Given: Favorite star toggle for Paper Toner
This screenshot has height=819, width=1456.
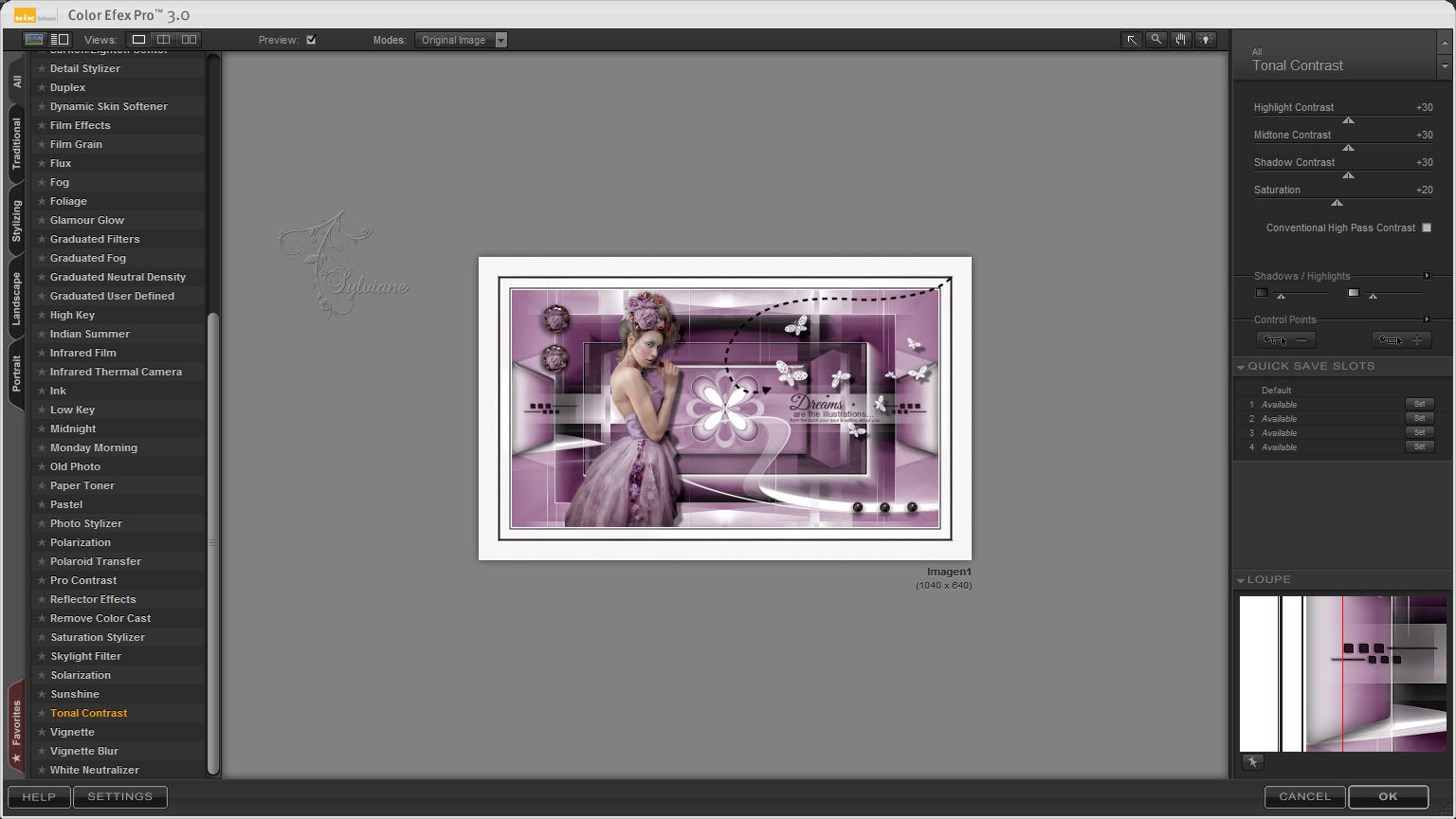Looking at the screenshot, I should click(x=42, y=485).
